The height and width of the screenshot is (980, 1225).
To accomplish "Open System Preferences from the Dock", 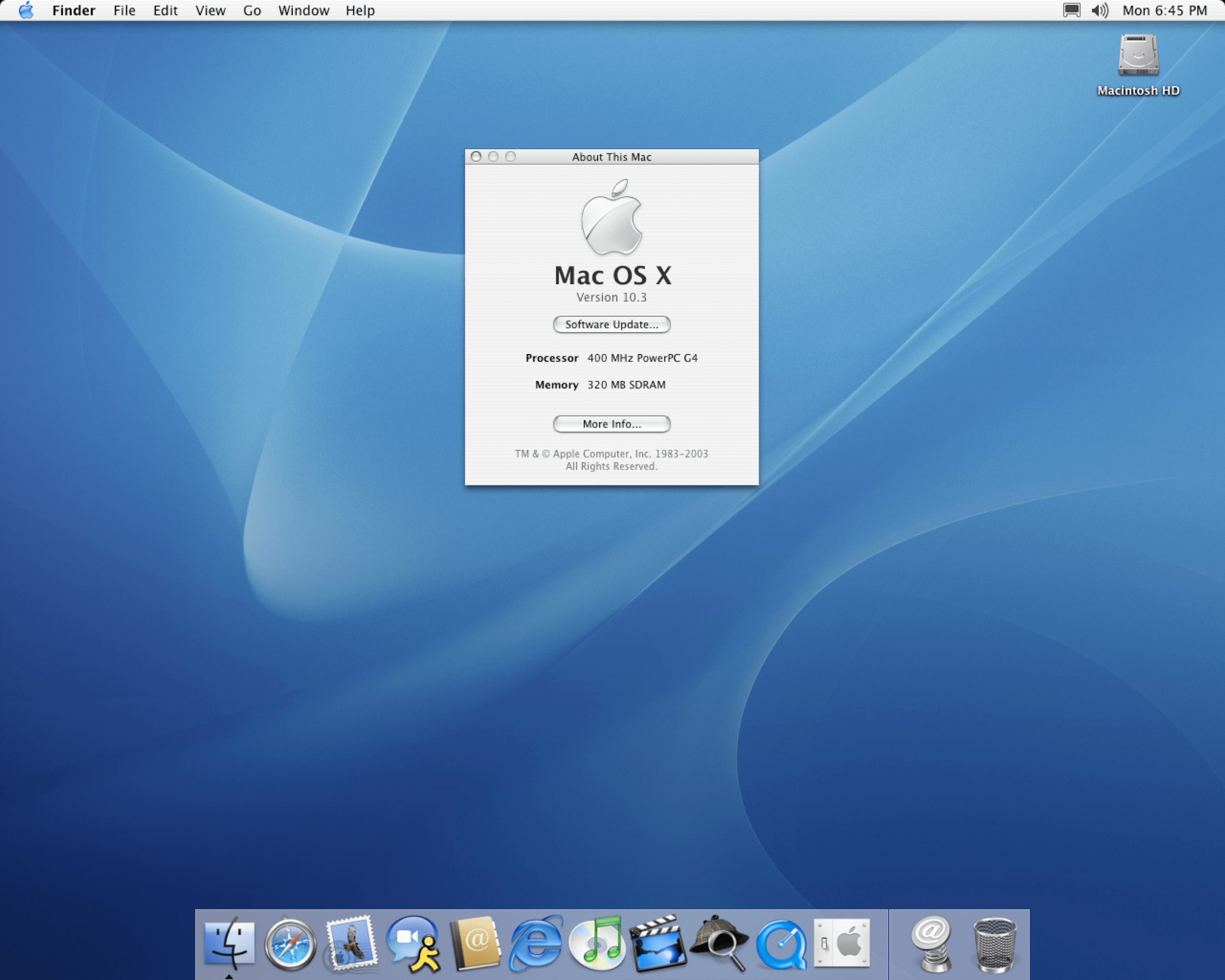I will [842, 942].
